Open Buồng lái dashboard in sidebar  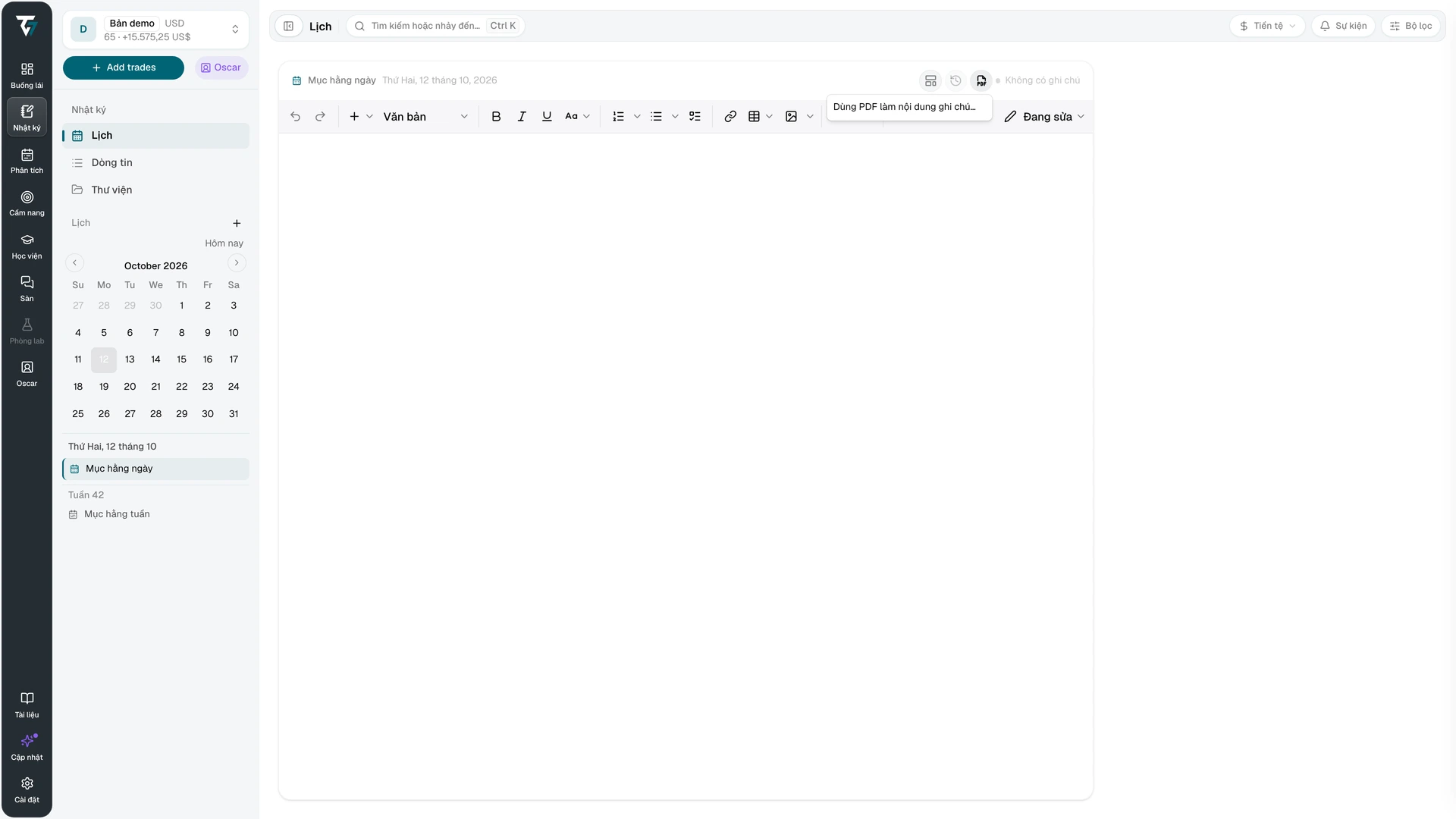pyautogui.click(x=27, y=75)
